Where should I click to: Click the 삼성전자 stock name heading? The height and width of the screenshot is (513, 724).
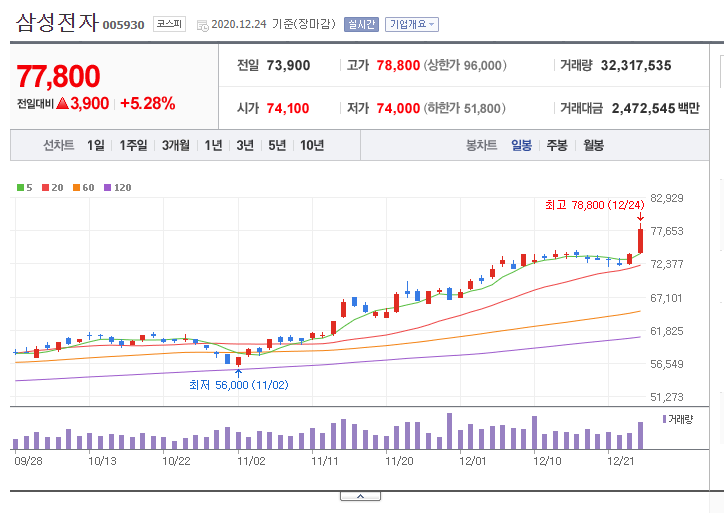pos(57,22)
